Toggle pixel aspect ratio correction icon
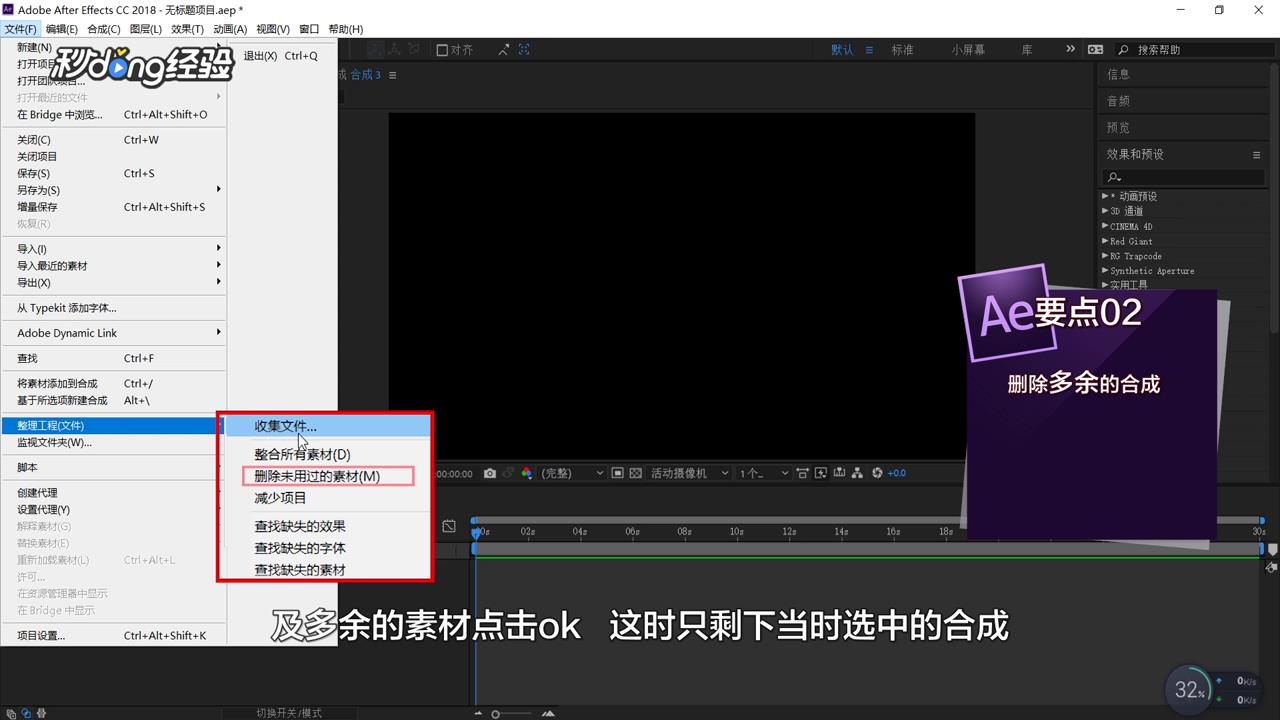Screen dimensions: 1280x720 click(804, 473)
